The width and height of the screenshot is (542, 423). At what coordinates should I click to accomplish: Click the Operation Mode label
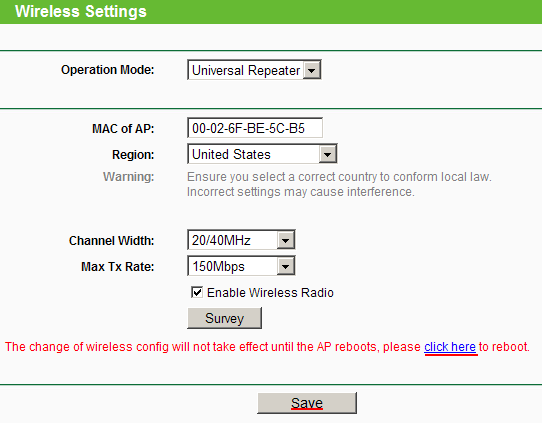108,70
